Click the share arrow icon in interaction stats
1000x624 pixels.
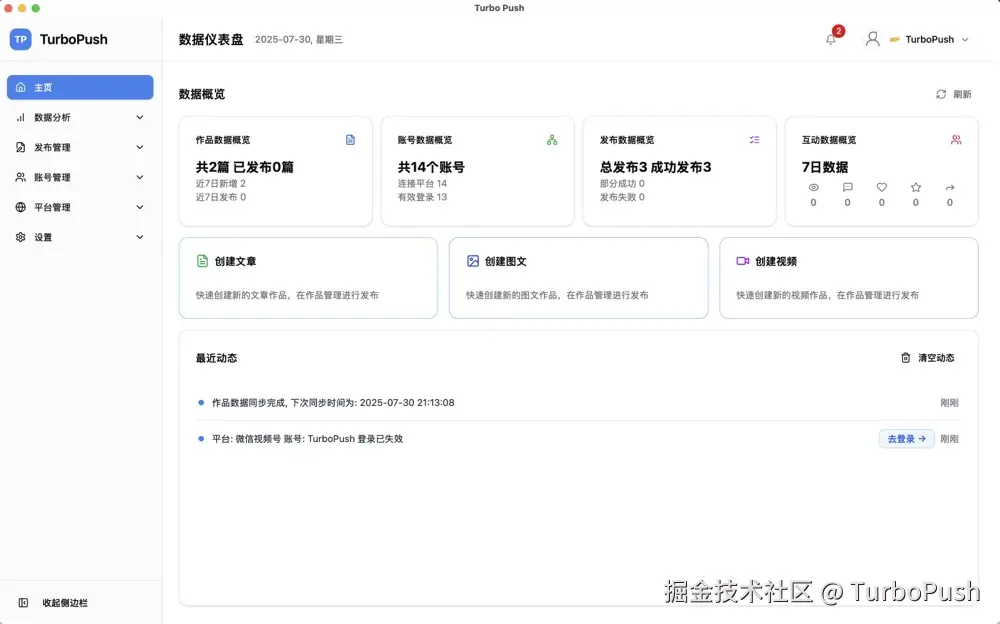click(x=949, y=187)
